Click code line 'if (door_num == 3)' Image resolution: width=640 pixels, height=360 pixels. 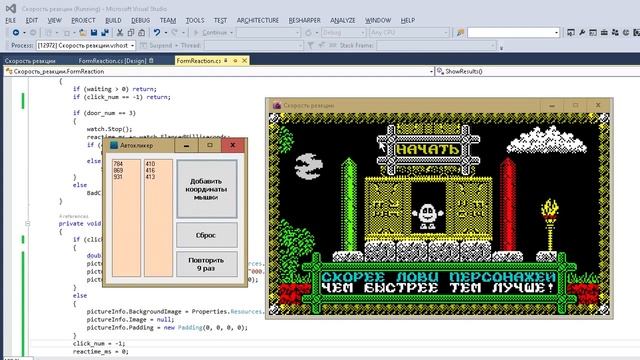(x=104, y=113)
